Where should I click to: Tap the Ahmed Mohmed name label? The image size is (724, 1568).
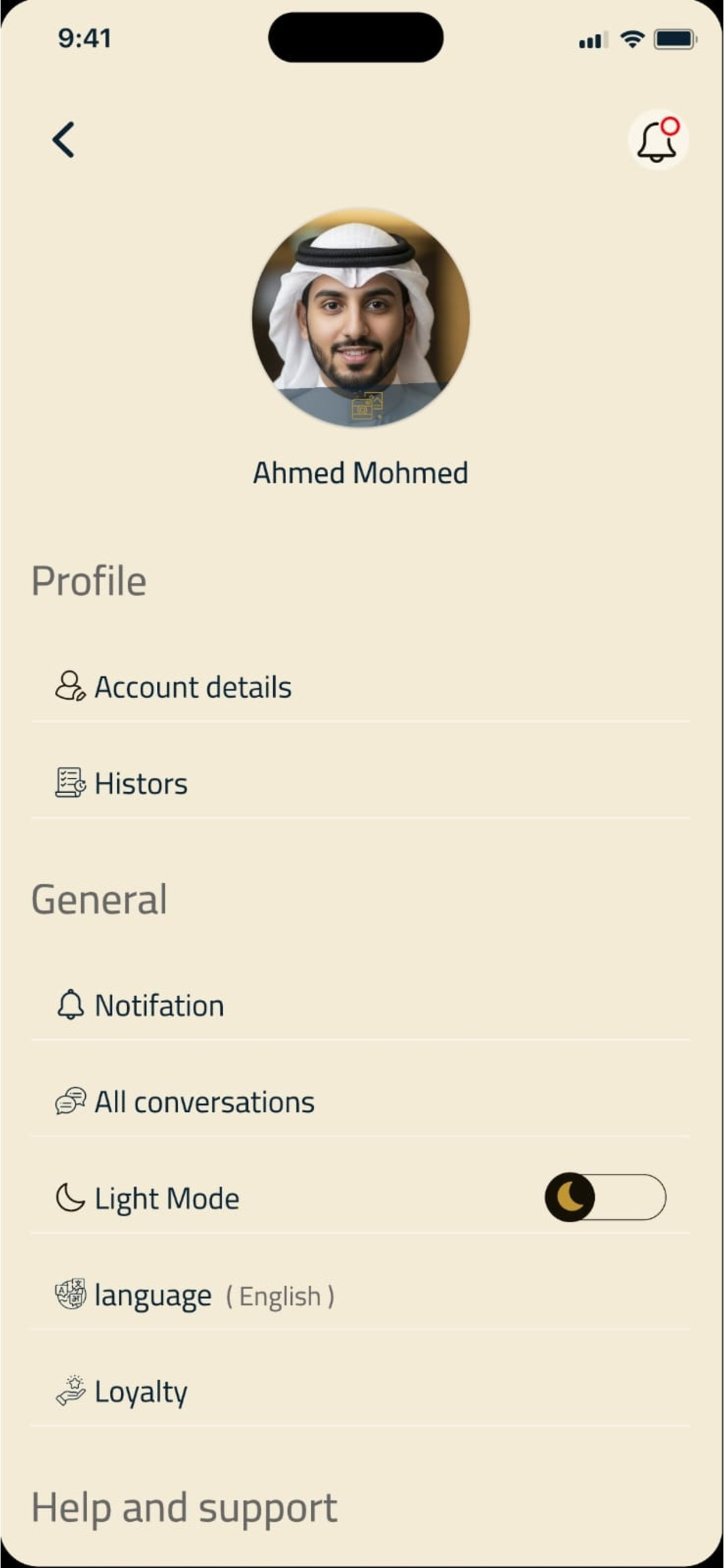[x=361, y=473]
